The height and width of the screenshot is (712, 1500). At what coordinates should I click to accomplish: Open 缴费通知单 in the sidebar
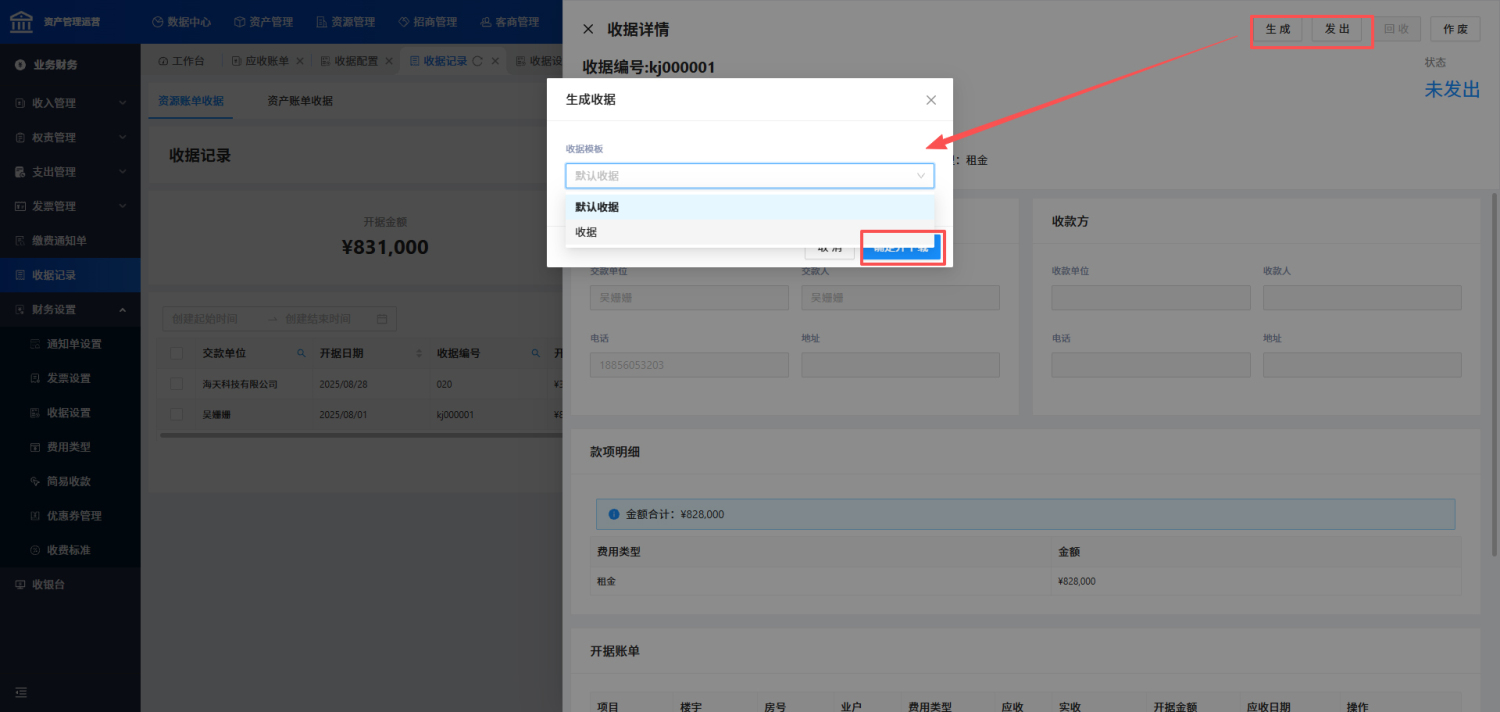[70, 241]
